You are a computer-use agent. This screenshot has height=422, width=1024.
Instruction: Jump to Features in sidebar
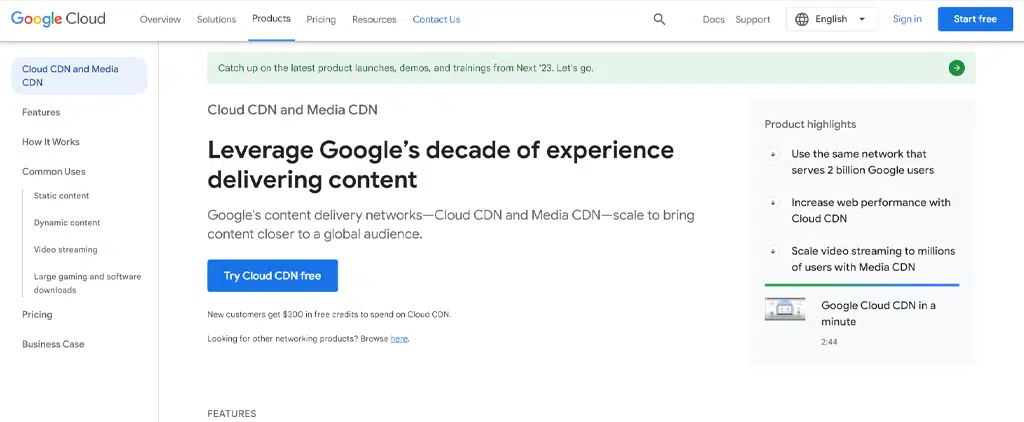click(41, 112)
